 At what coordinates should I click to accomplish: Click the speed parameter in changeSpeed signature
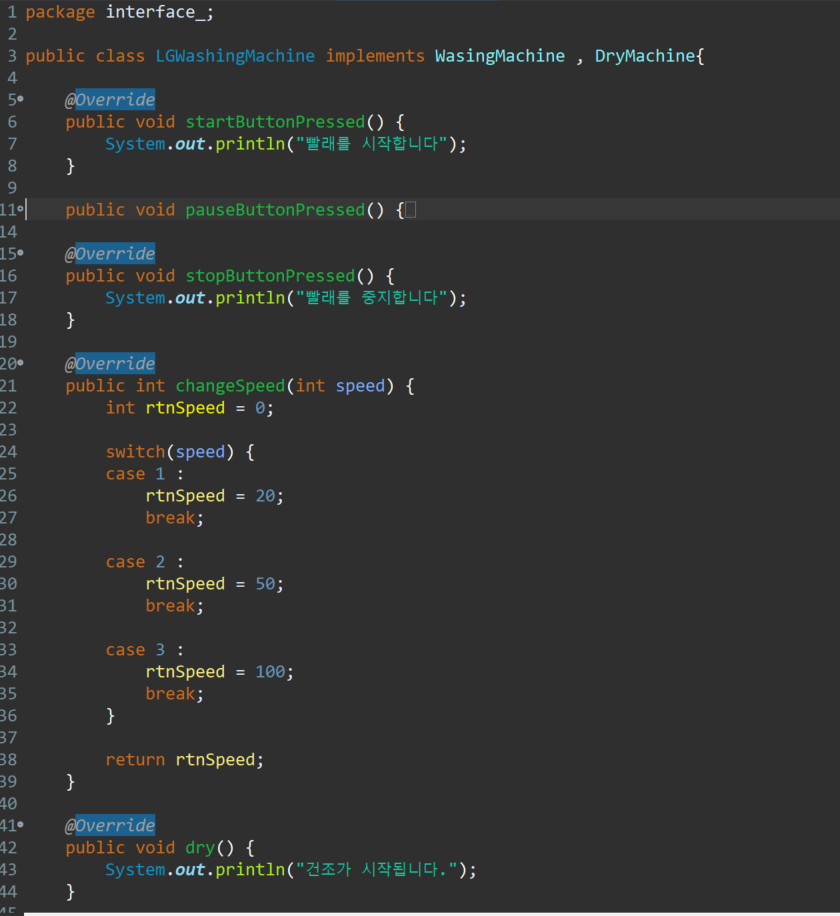point(360,386)
